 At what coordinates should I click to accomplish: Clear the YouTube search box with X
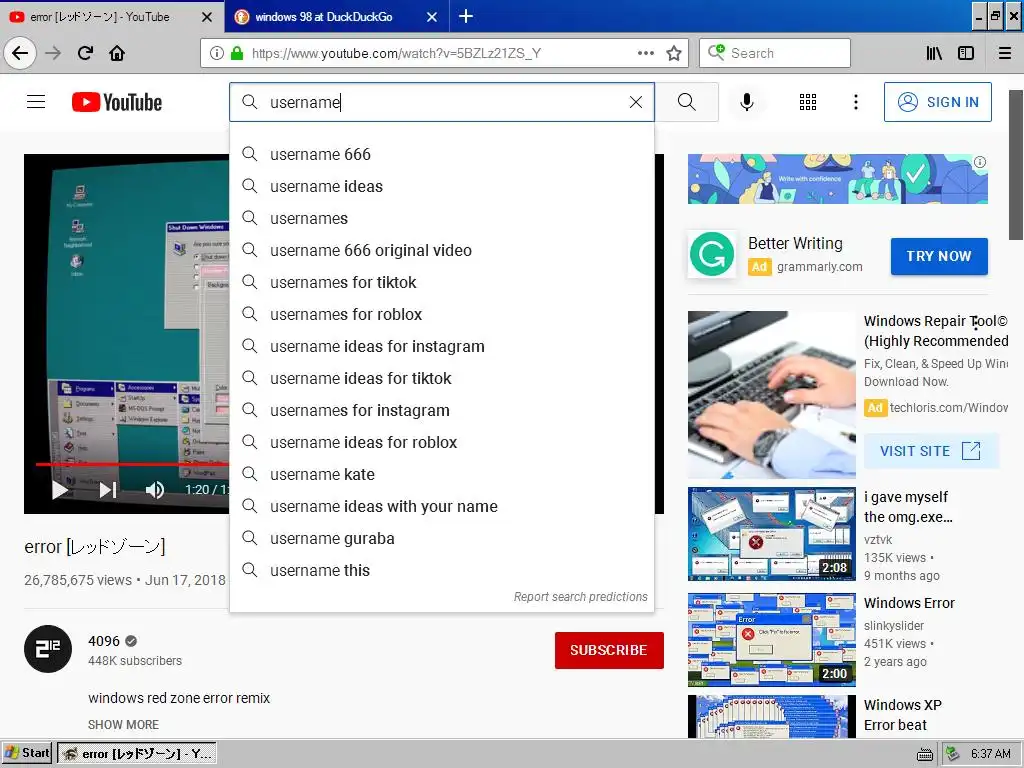click(635, 102)
